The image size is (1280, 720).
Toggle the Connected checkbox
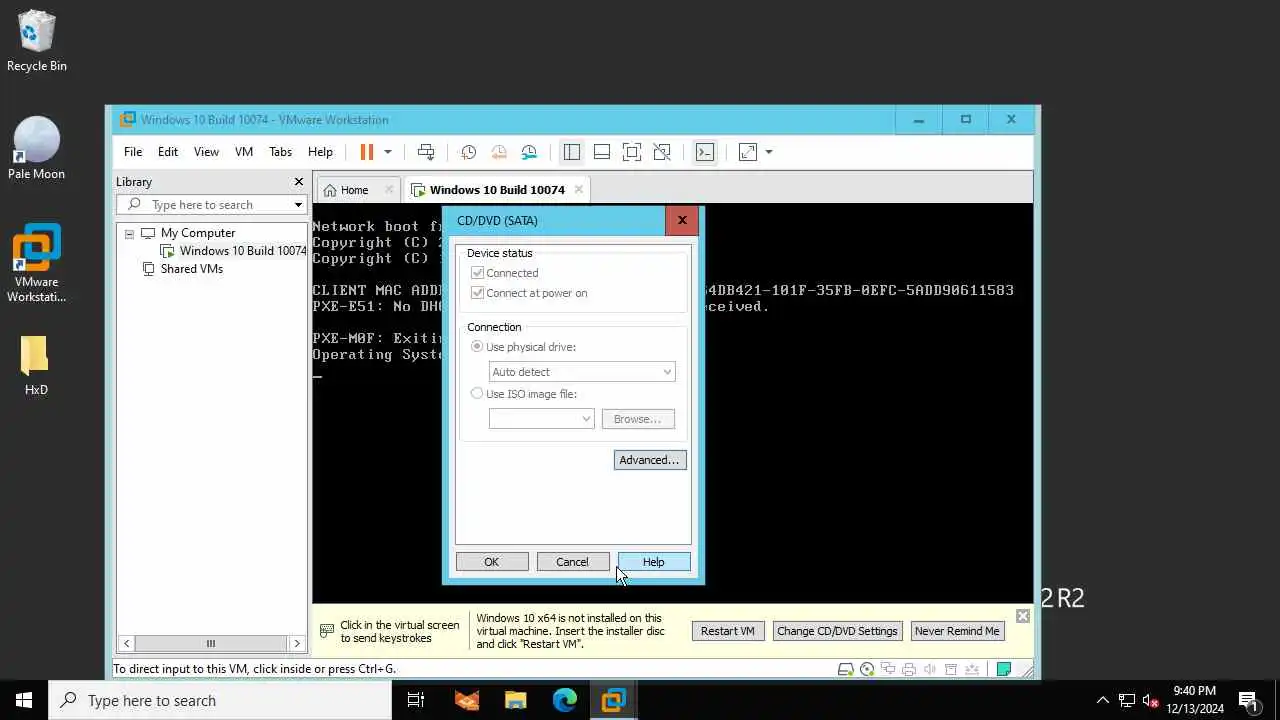point(477,273)
